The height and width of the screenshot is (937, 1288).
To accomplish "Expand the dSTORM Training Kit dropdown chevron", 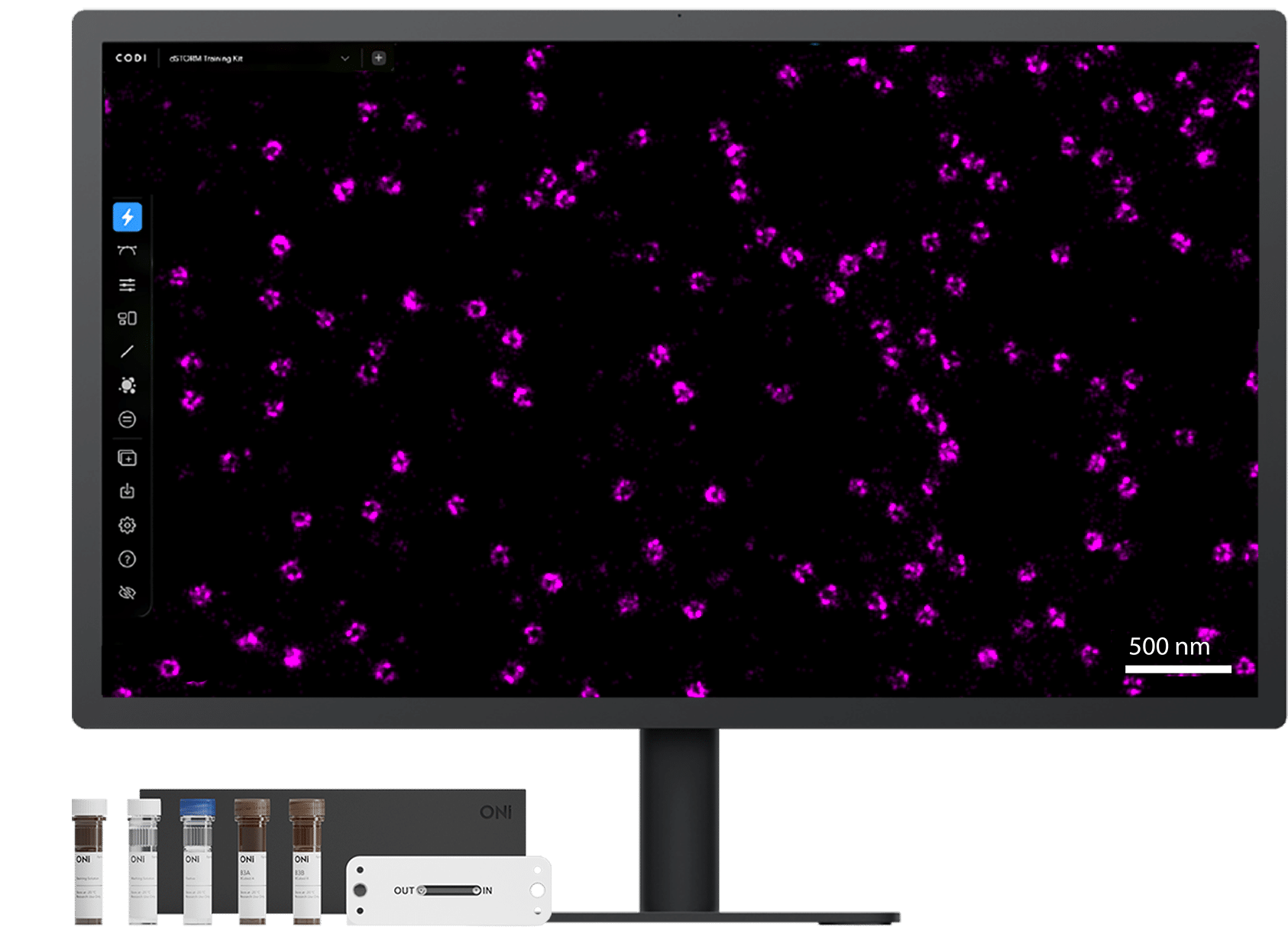I will [345, 59].
